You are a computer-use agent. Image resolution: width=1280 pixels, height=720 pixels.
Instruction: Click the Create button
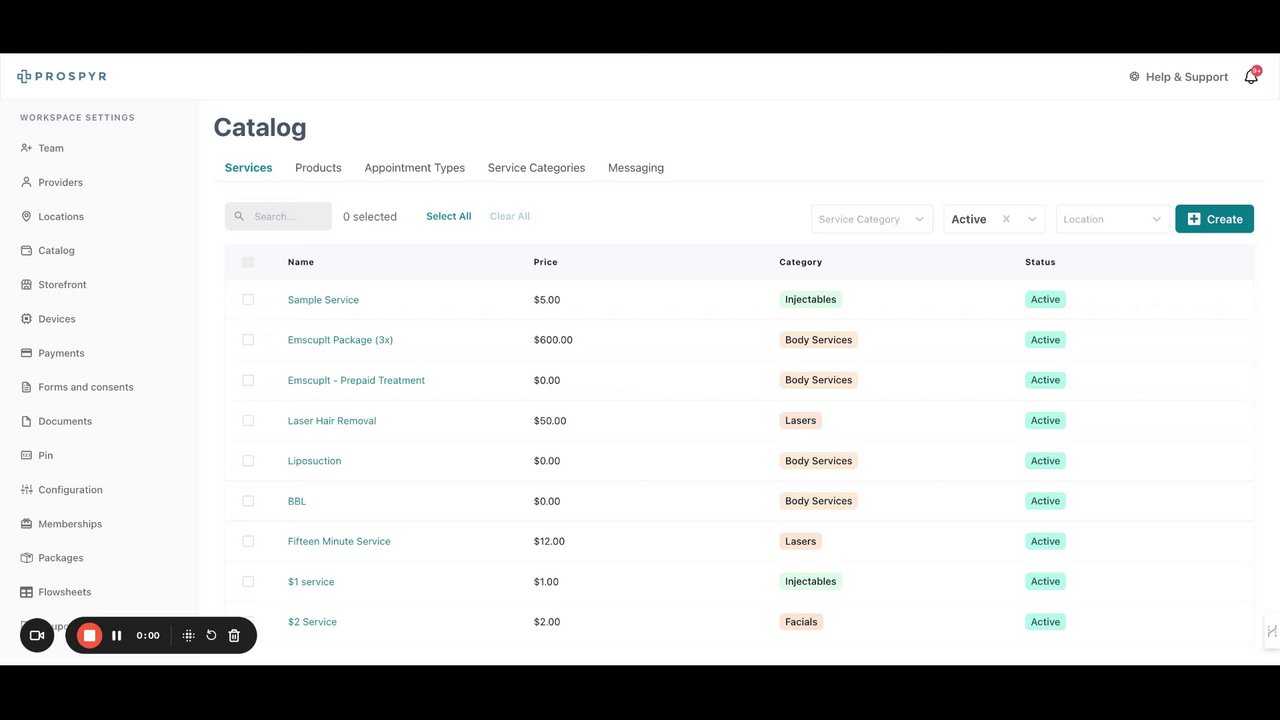point(1214,219)
